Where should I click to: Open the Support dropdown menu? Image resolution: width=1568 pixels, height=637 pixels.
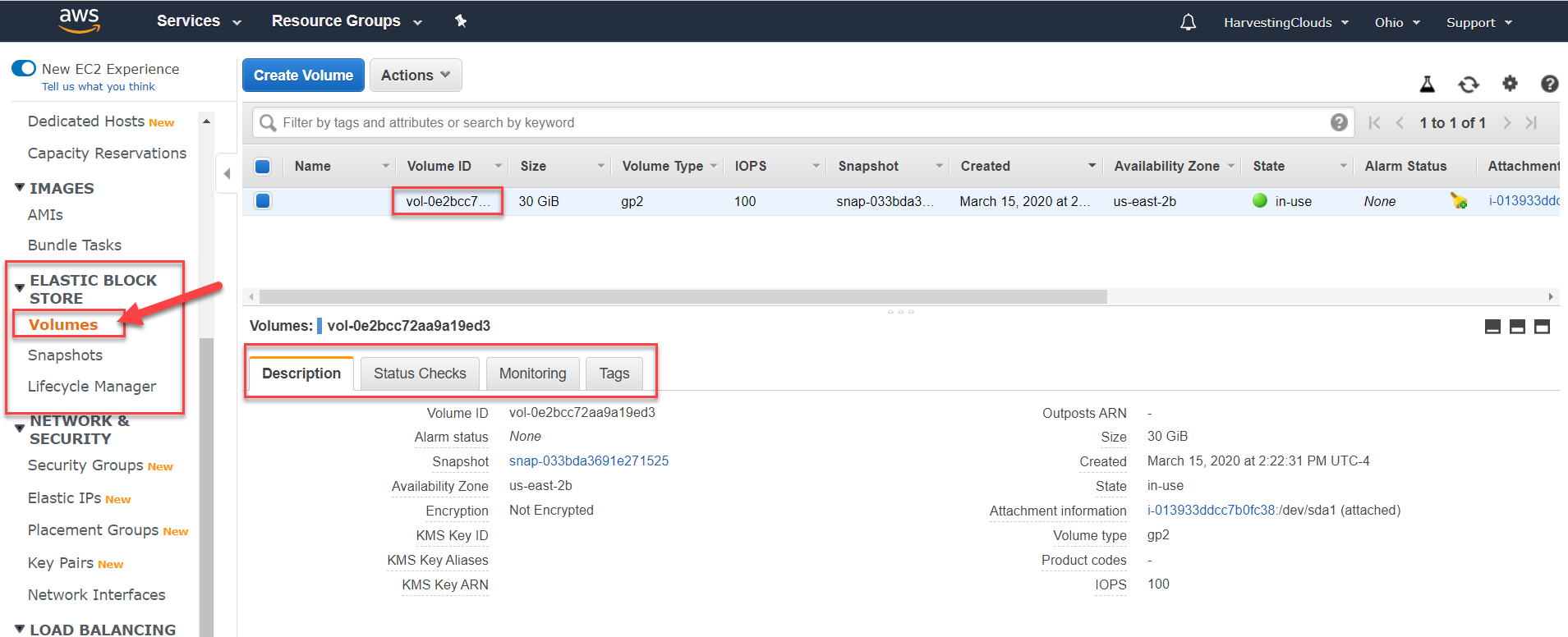pyautogui.click(x=1478, y=22)
